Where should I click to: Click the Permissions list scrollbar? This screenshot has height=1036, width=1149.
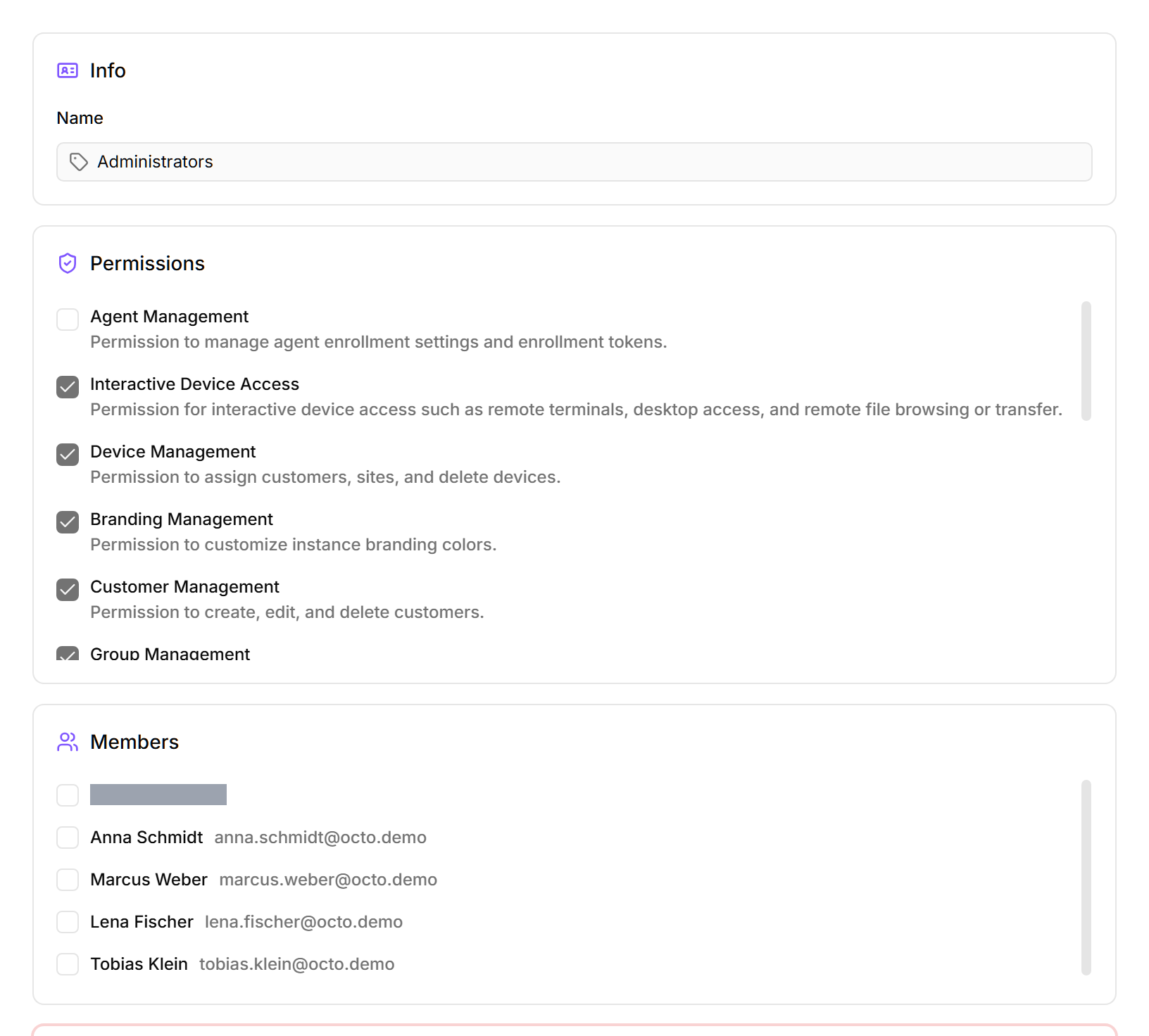coord(1086,361)
